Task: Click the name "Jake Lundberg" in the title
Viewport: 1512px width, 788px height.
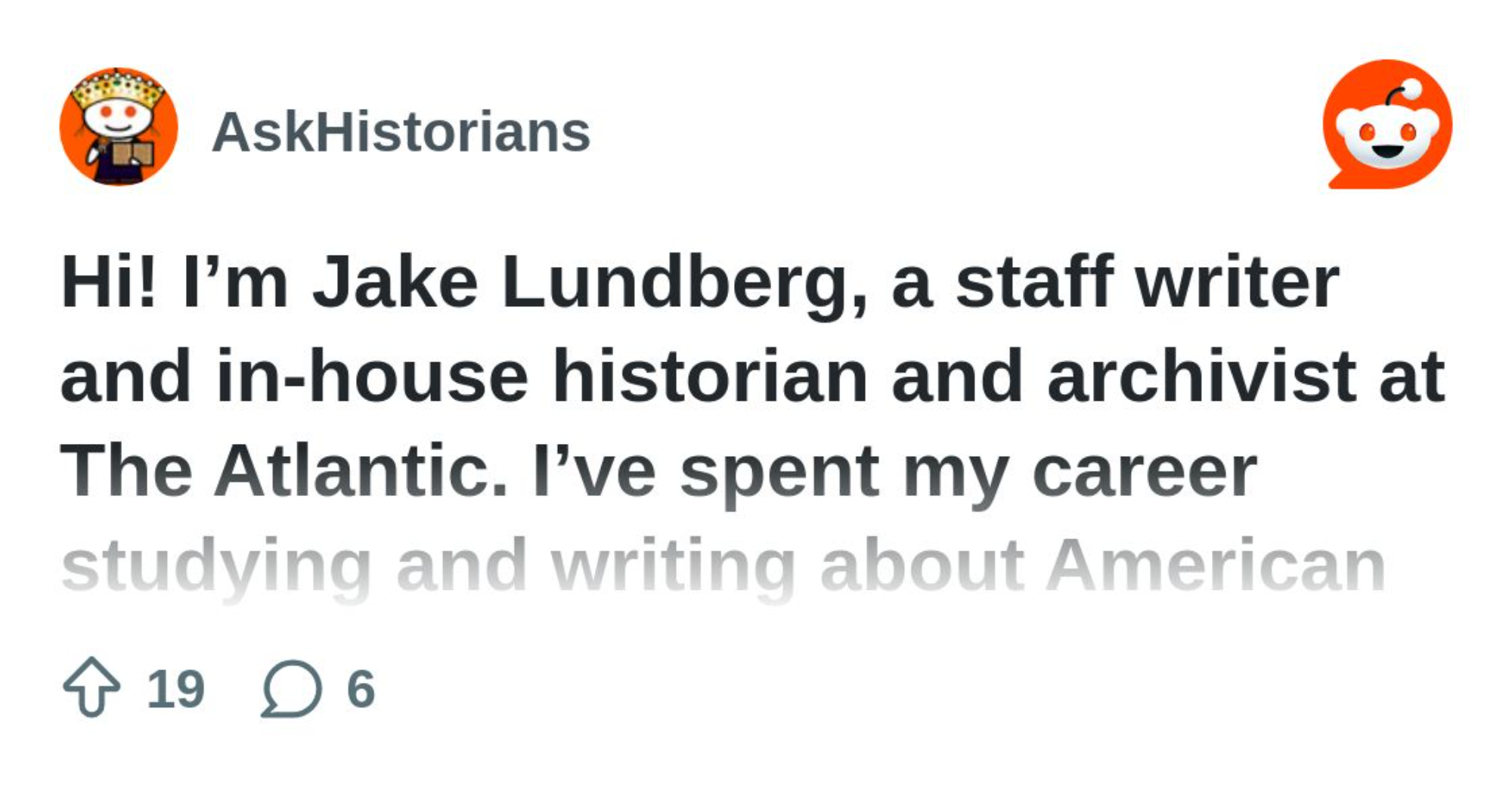Action: tap(590, 284)
